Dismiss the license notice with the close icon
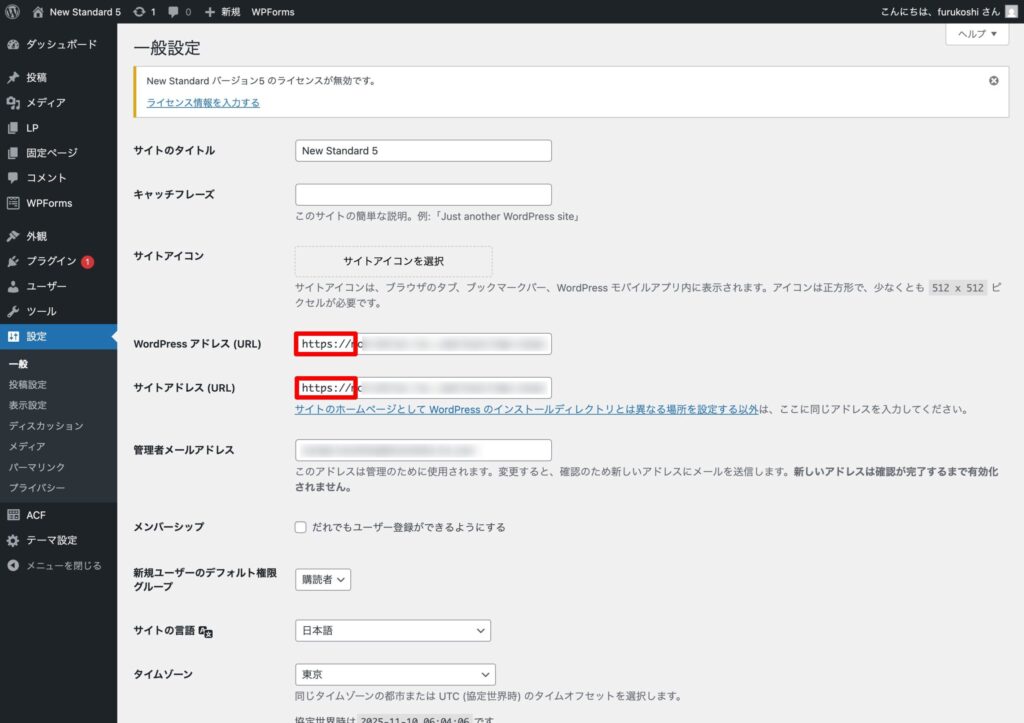 [x=993, y=81]
